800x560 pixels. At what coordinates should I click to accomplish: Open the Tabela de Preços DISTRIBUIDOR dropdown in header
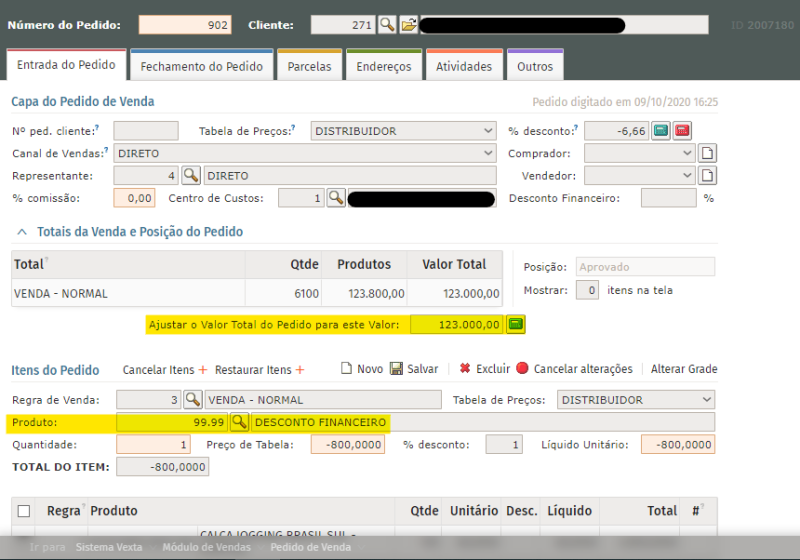[403, 131]
